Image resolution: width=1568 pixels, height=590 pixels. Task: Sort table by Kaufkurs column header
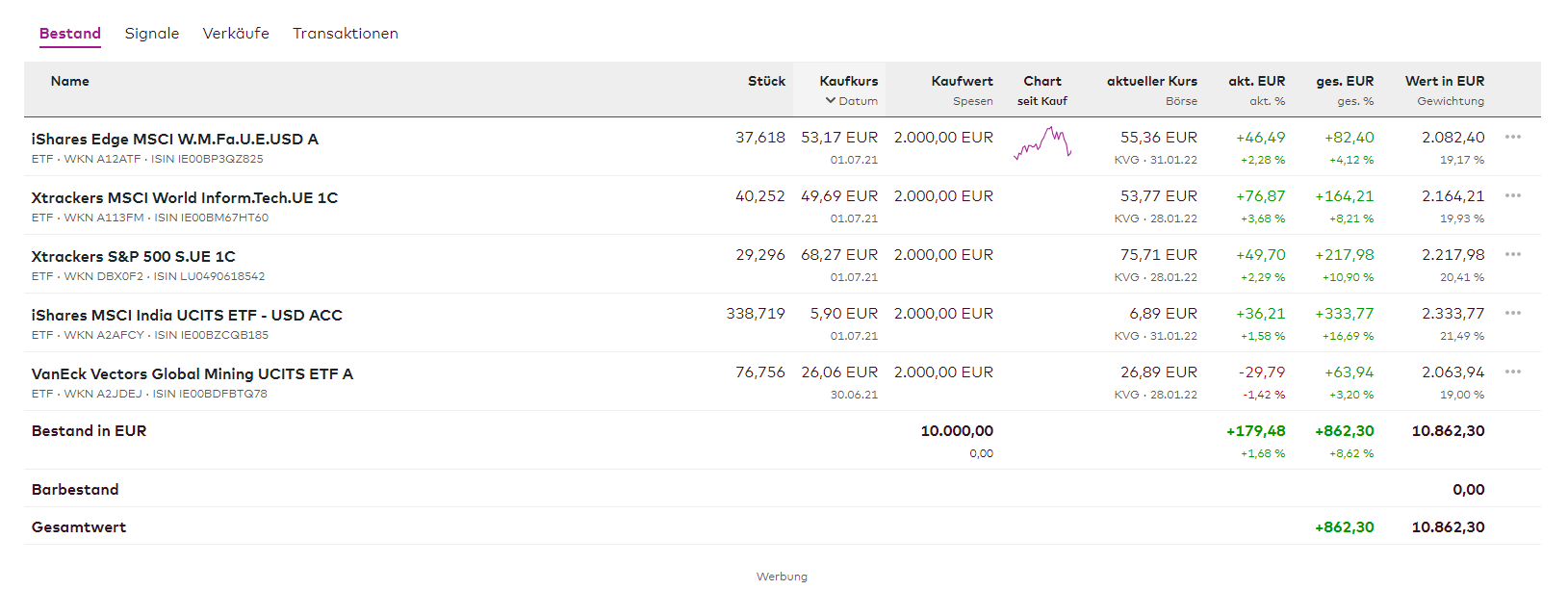[x=848, y=82]
